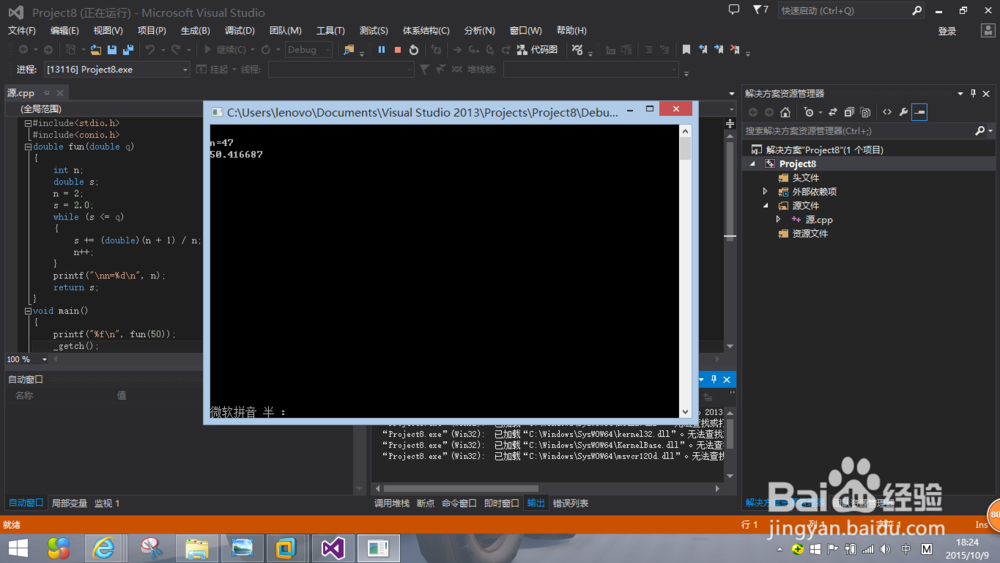The width and height of the screenshot is (1000, 563).
Task: Open the notifications flag icon
Action: point(760,10)
